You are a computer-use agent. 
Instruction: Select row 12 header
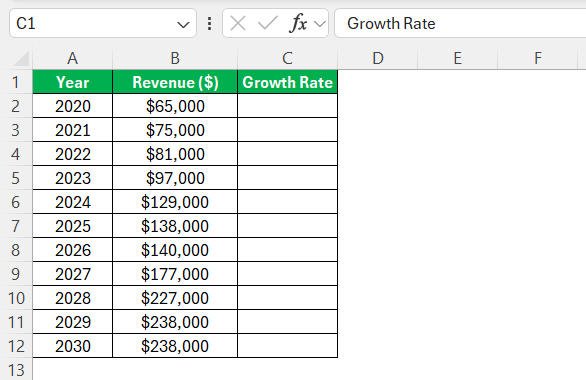(16, 346)
